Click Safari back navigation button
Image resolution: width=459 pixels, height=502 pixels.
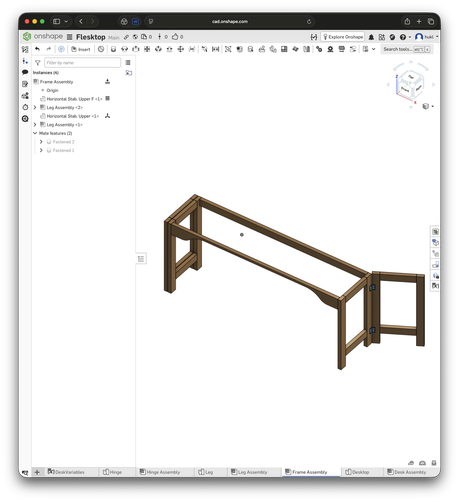pos(81,21)
